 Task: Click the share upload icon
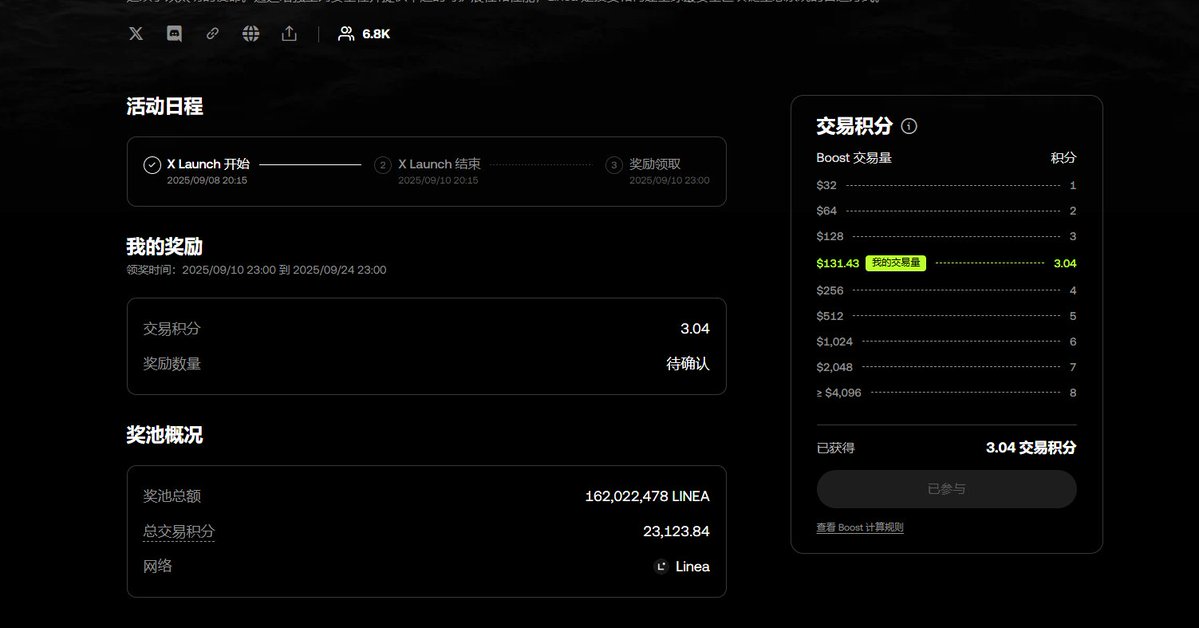(289, 34)
